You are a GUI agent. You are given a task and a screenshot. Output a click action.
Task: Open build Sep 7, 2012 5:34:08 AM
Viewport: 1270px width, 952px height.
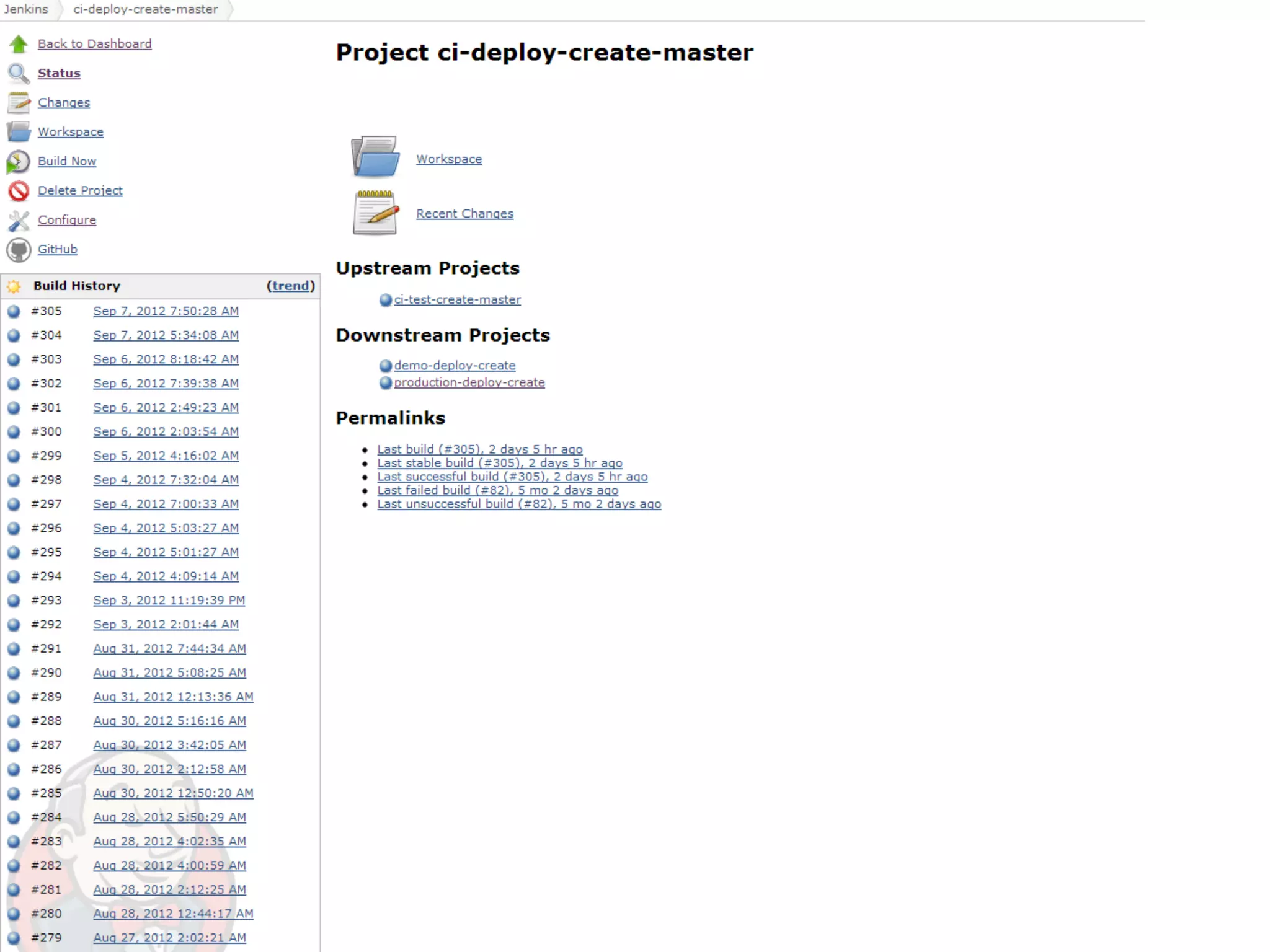(166, 335)
